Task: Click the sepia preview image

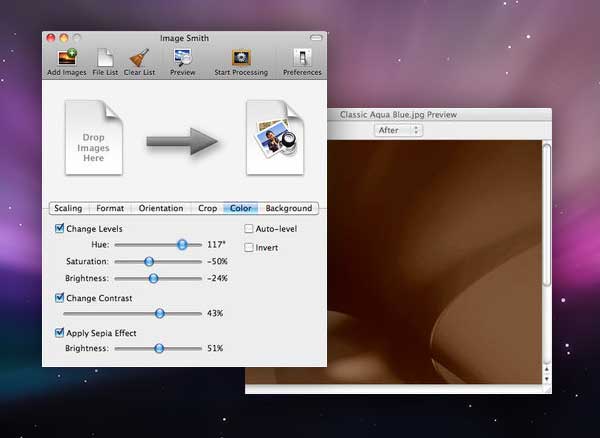Action: [x=435, y=262]
